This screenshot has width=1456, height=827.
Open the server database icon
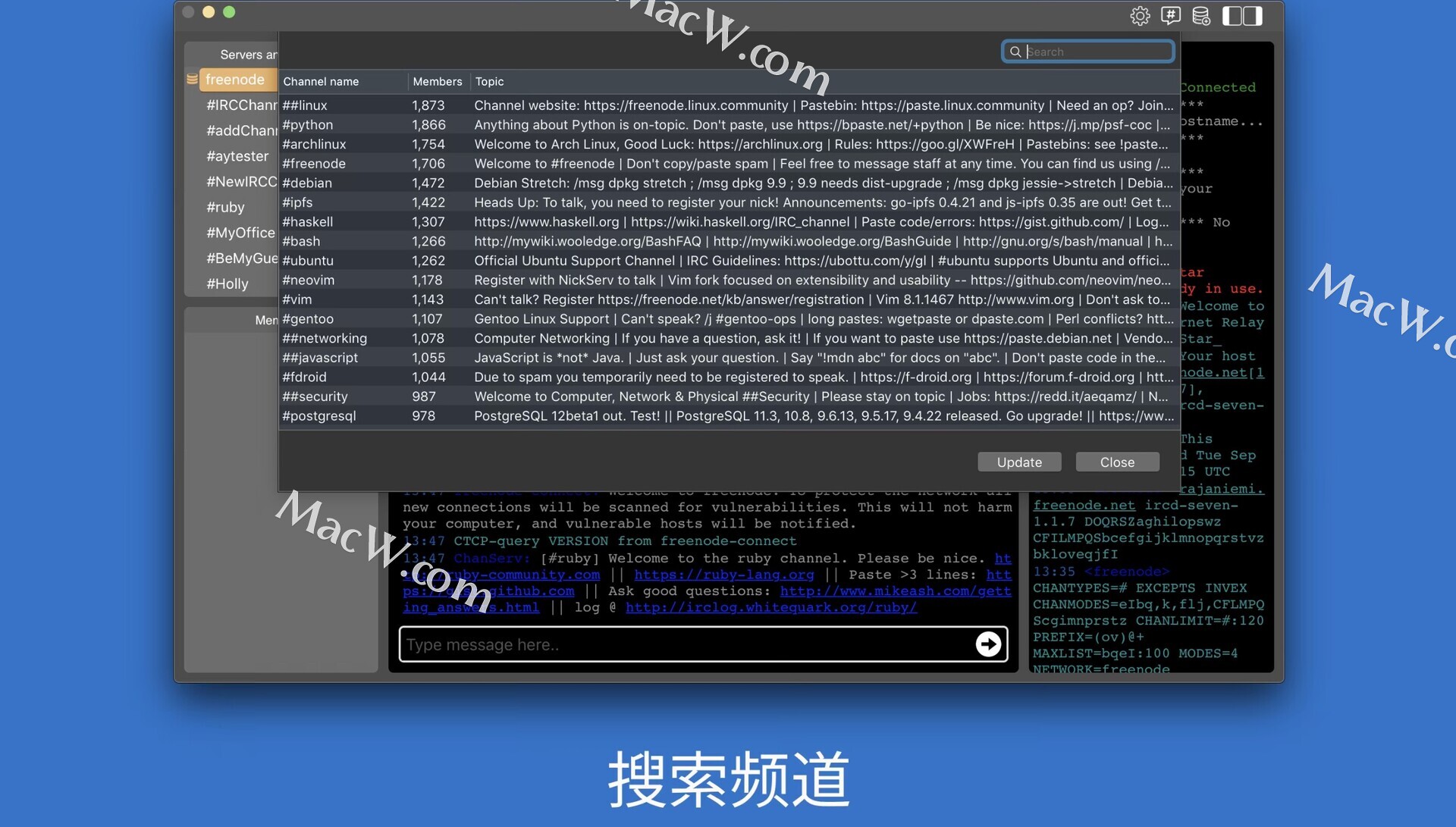point(1201,16)
